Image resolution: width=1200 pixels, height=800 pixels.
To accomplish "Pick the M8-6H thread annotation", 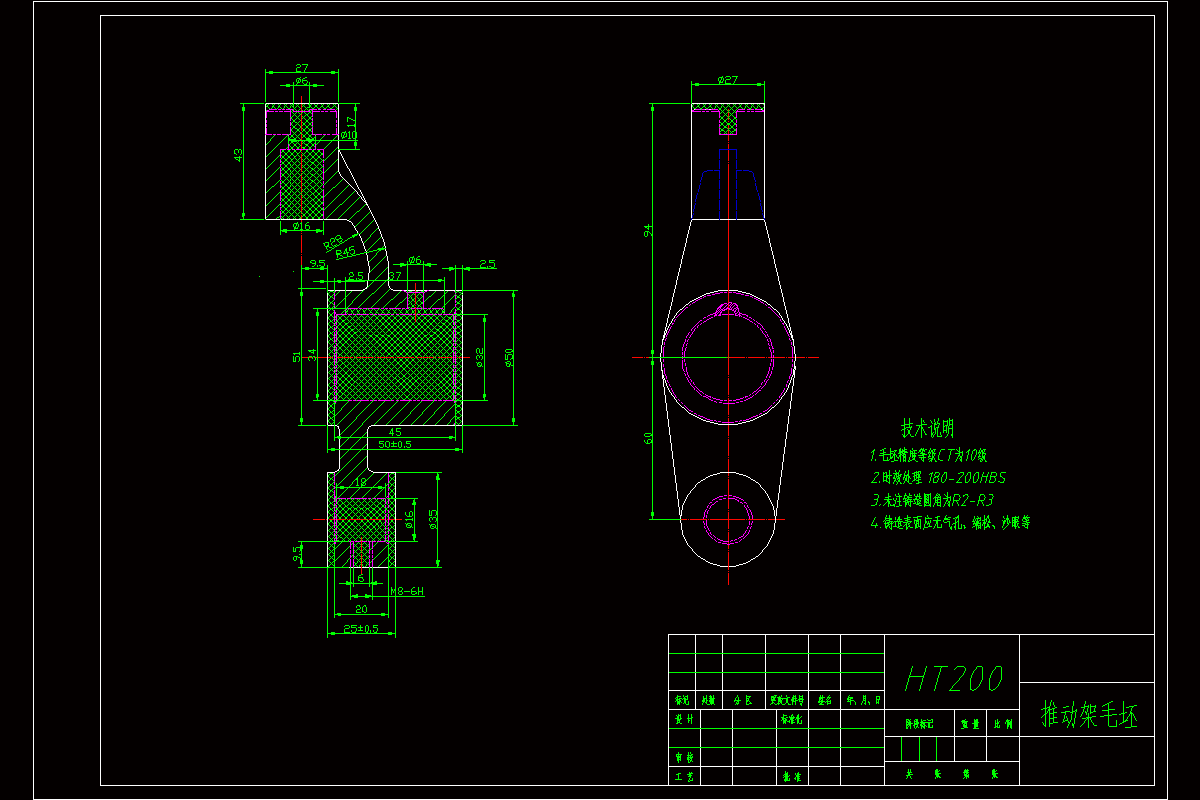I will pyautogui.click(x=407, y=591).
